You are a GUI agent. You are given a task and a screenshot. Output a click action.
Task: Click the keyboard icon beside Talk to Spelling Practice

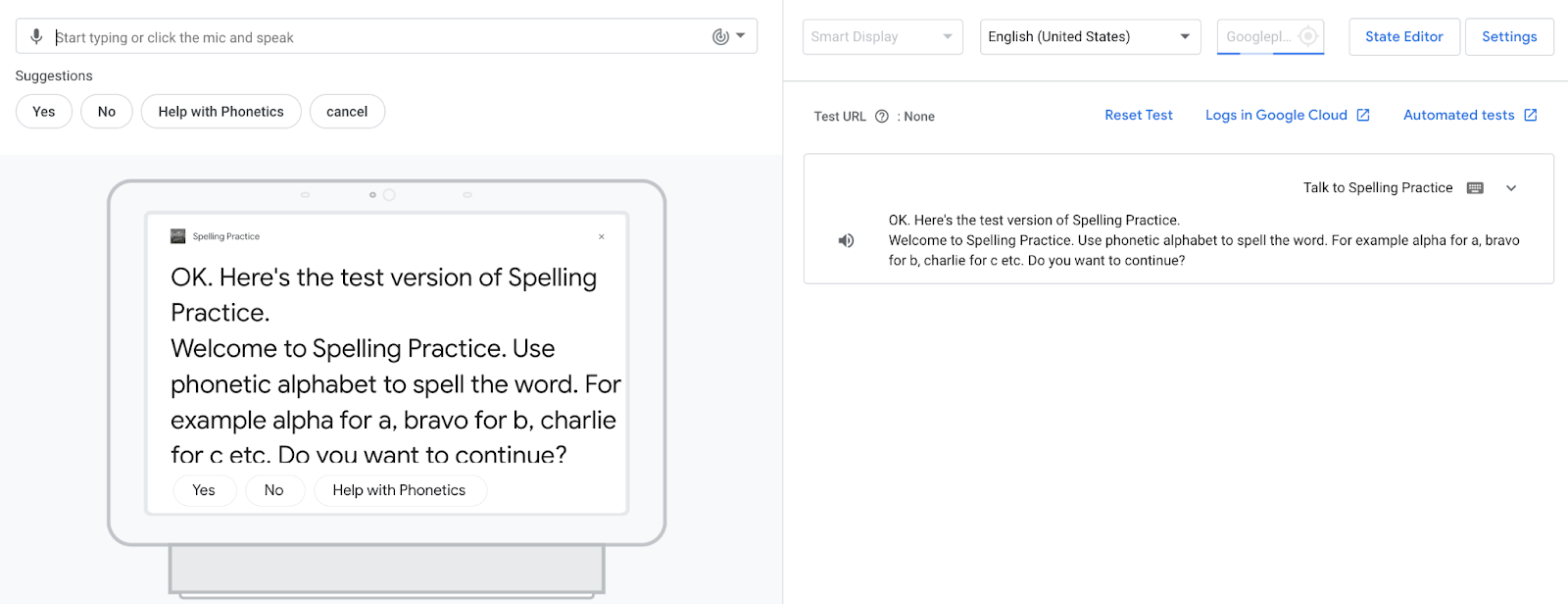[x=1475, y=188]
